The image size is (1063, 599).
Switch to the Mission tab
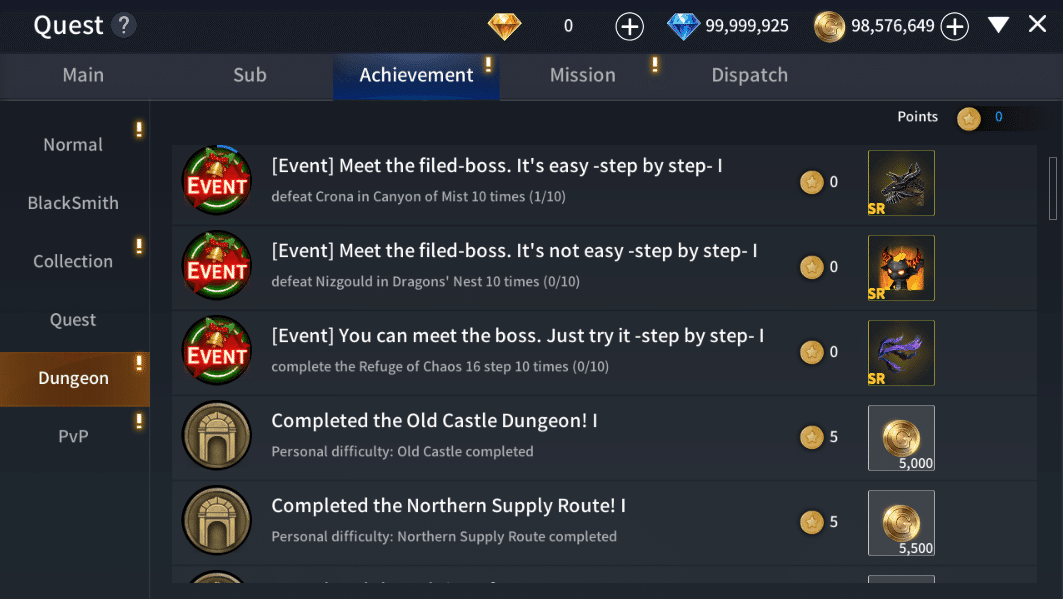click(x=583, y=75)
